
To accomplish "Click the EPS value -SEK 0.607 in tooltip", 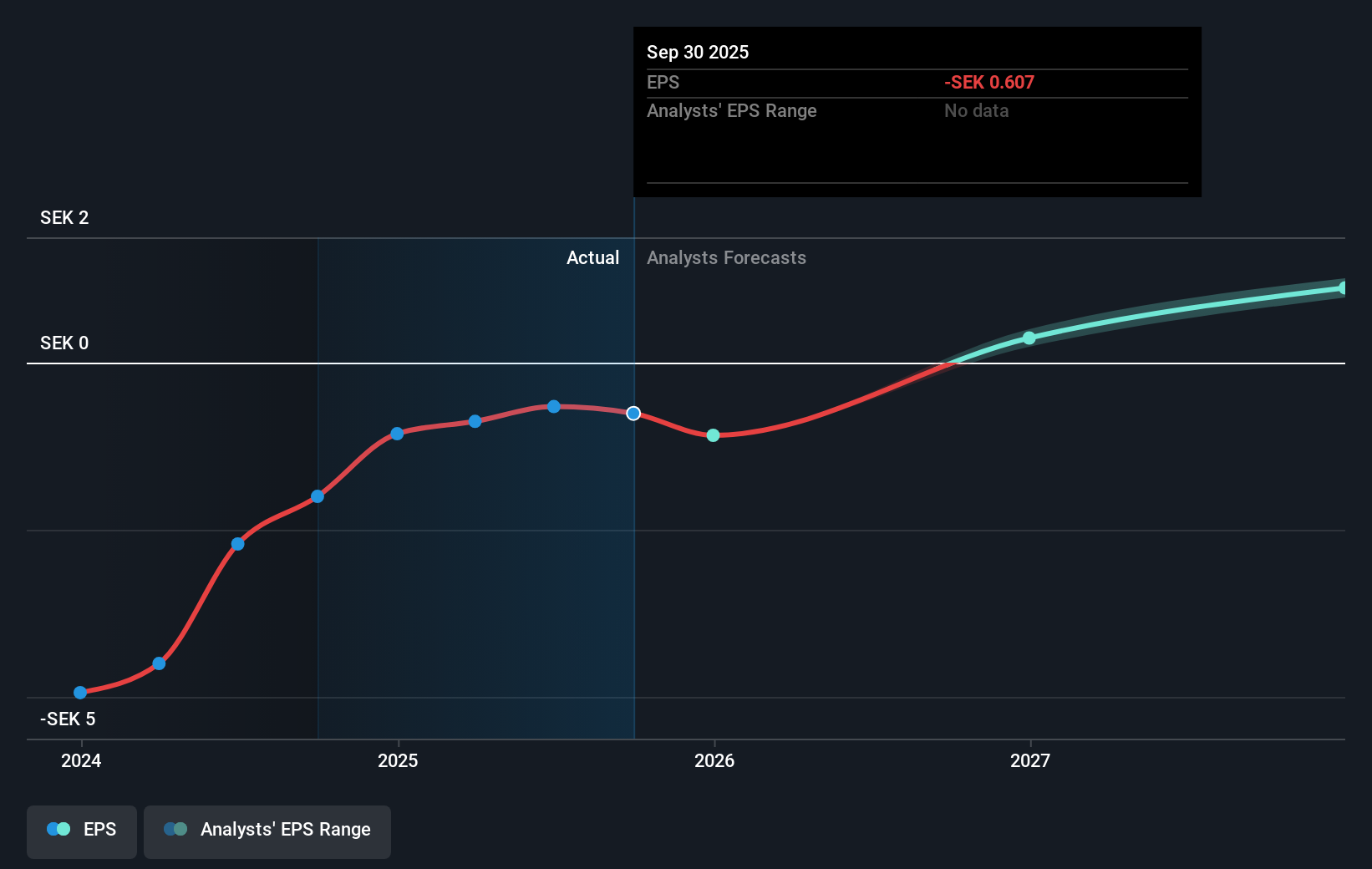I will (988, 82).
